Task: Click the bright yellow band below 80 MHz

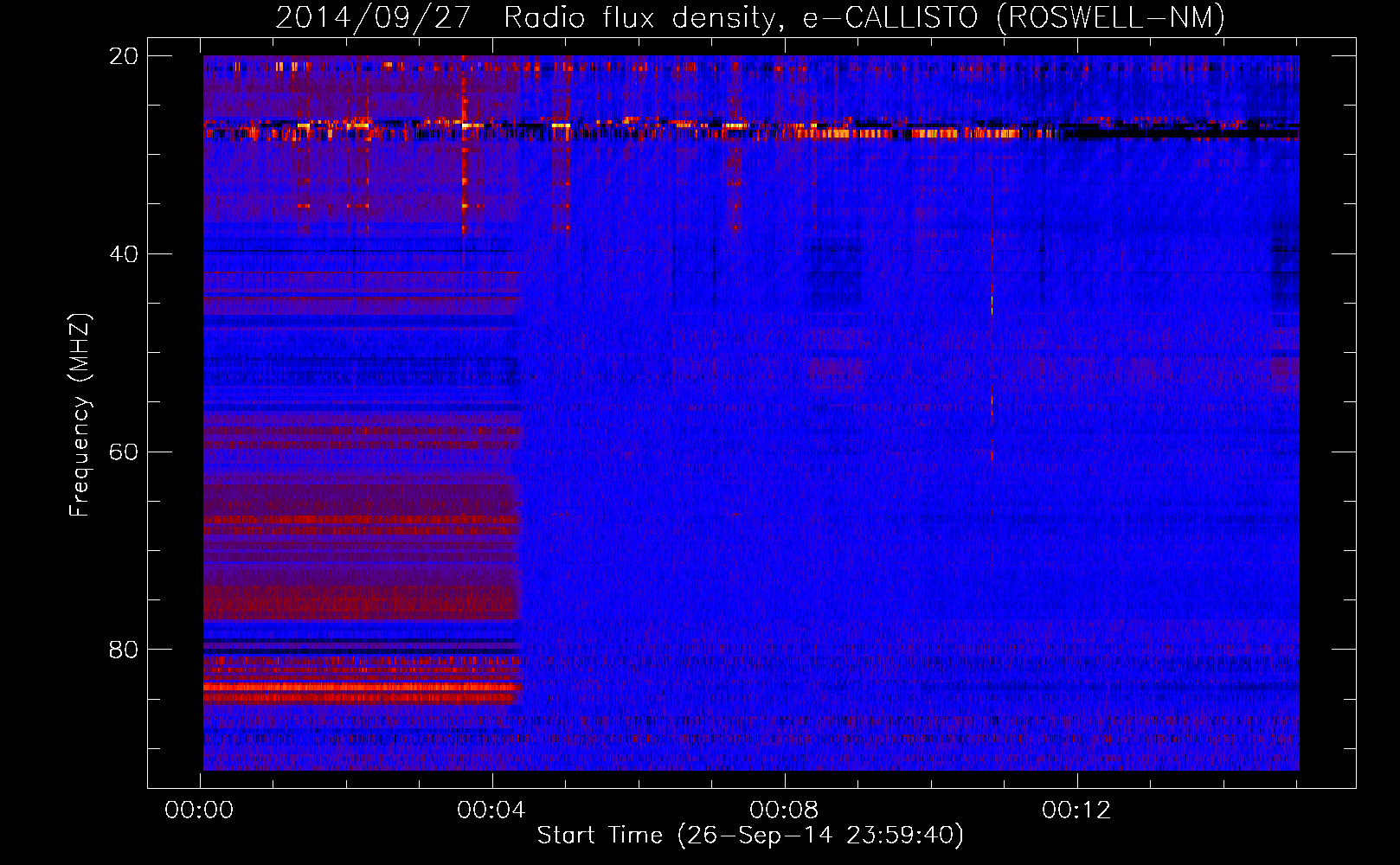Action: pos(362,687)
